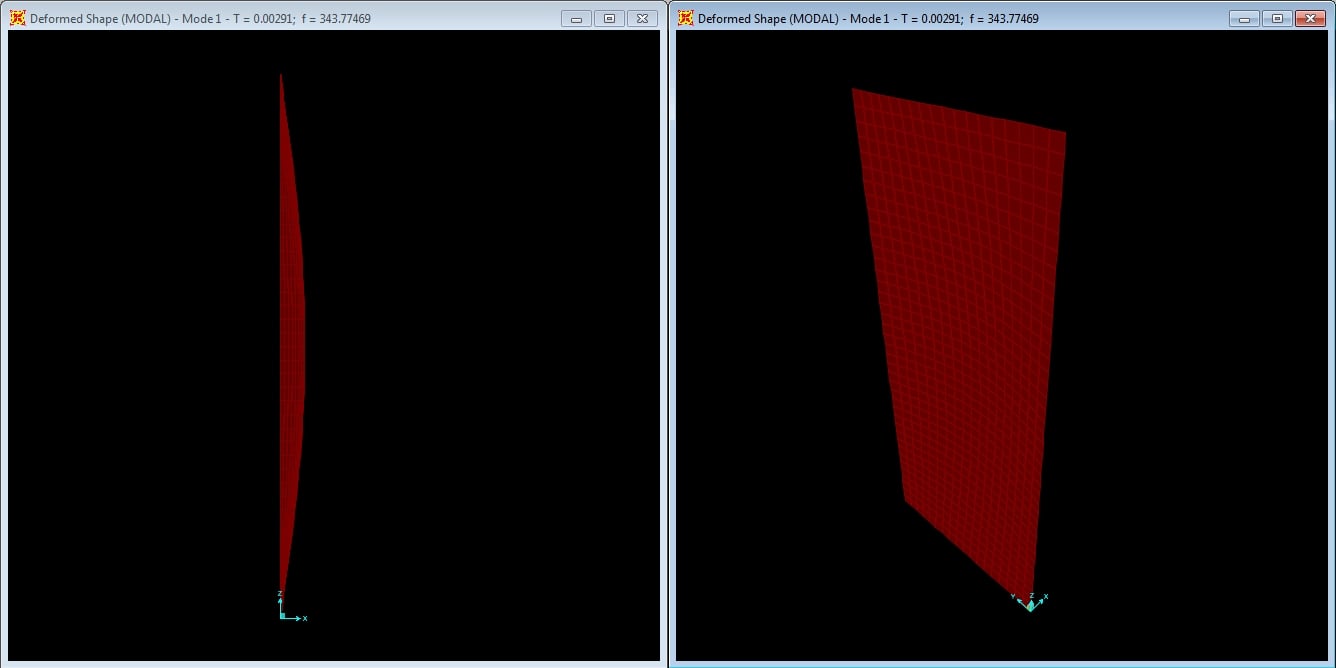Close the left Deformed Shape window
Screen dimensions: 1336x668
(641, 19)
